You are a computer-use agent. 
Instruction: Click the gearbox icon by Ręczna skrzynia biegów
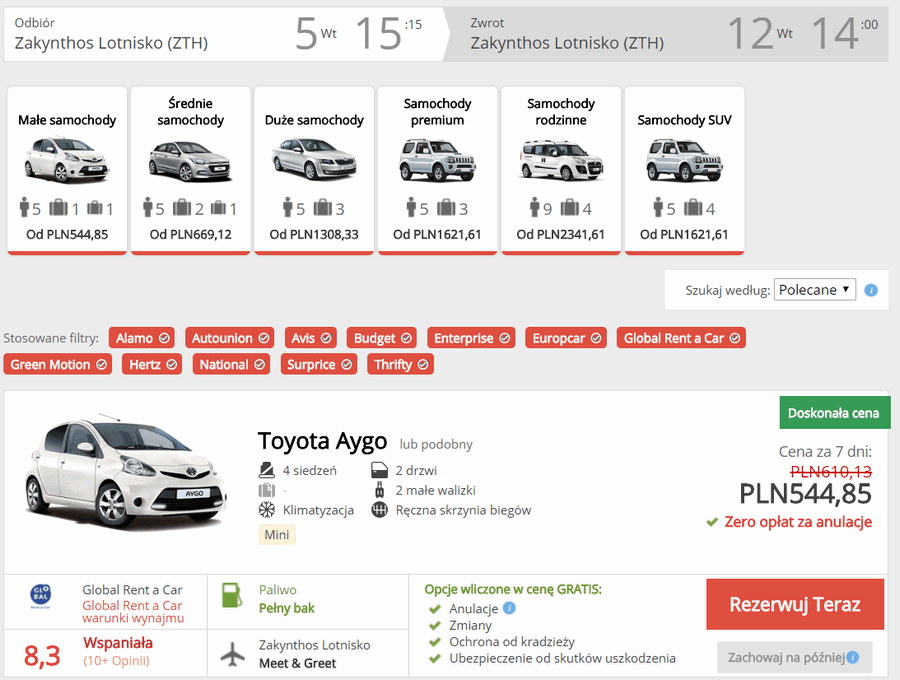379,510
